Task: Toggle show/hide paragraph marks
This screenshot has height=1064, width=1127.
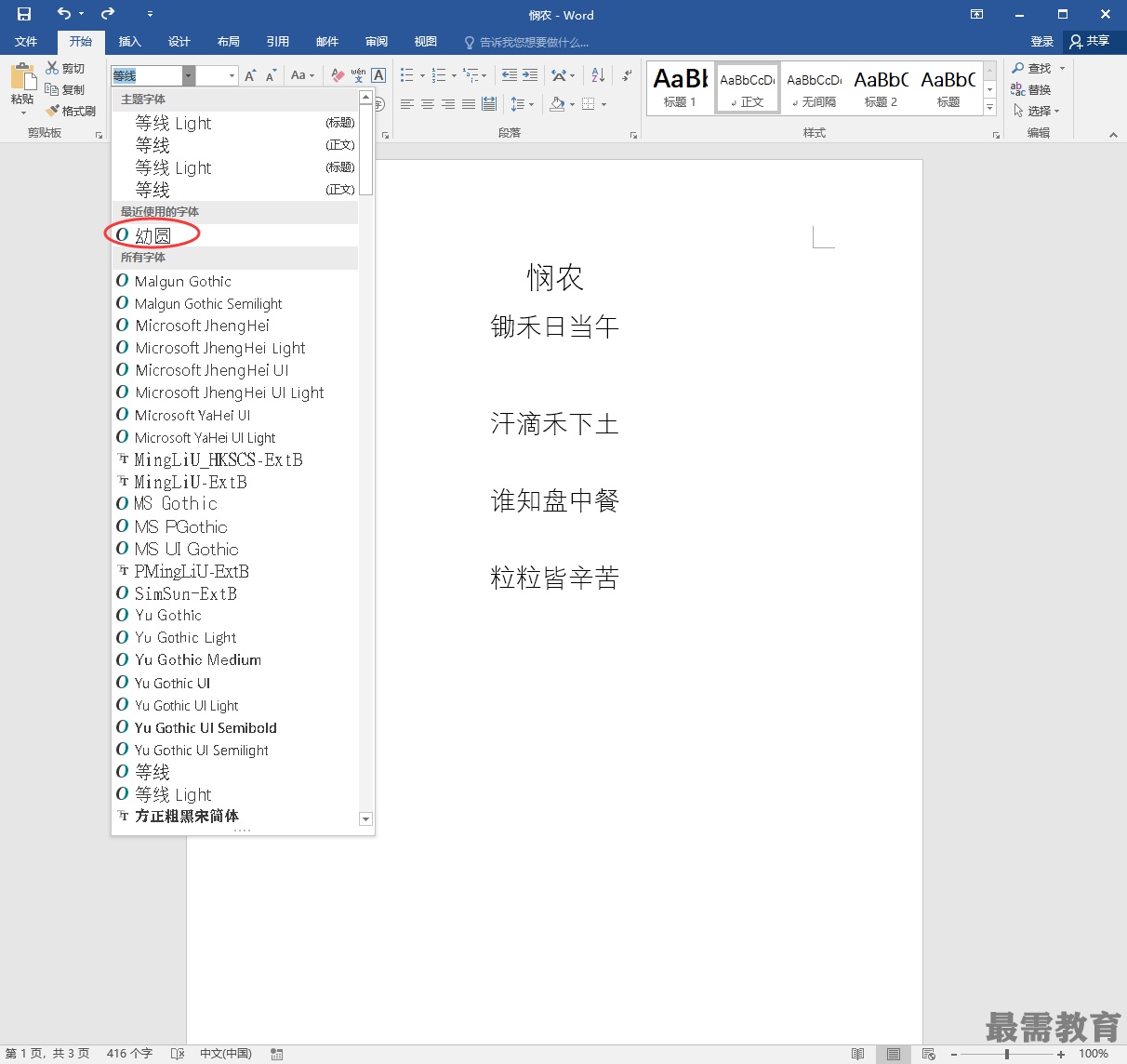Action: click(628, 75)
